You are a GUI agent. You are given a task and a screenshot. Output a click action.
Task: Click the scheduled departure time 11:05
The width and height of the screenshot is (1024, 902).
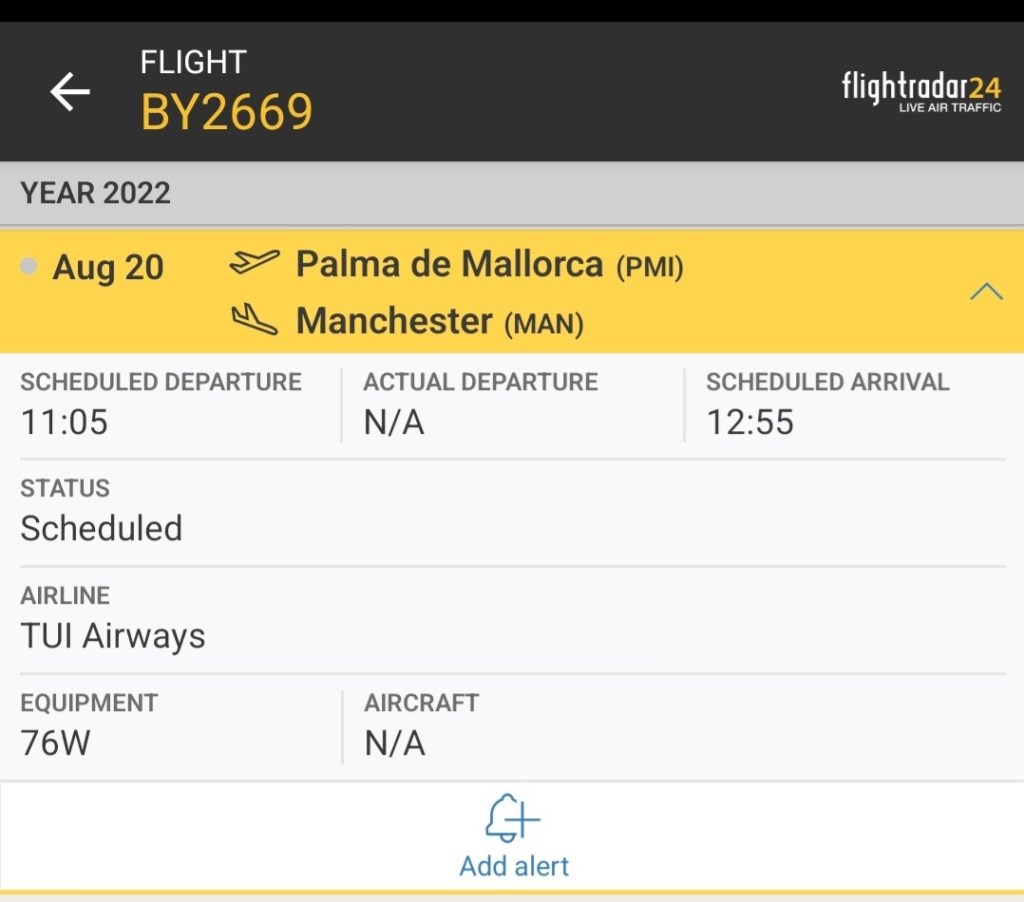(x=64, y=422)
